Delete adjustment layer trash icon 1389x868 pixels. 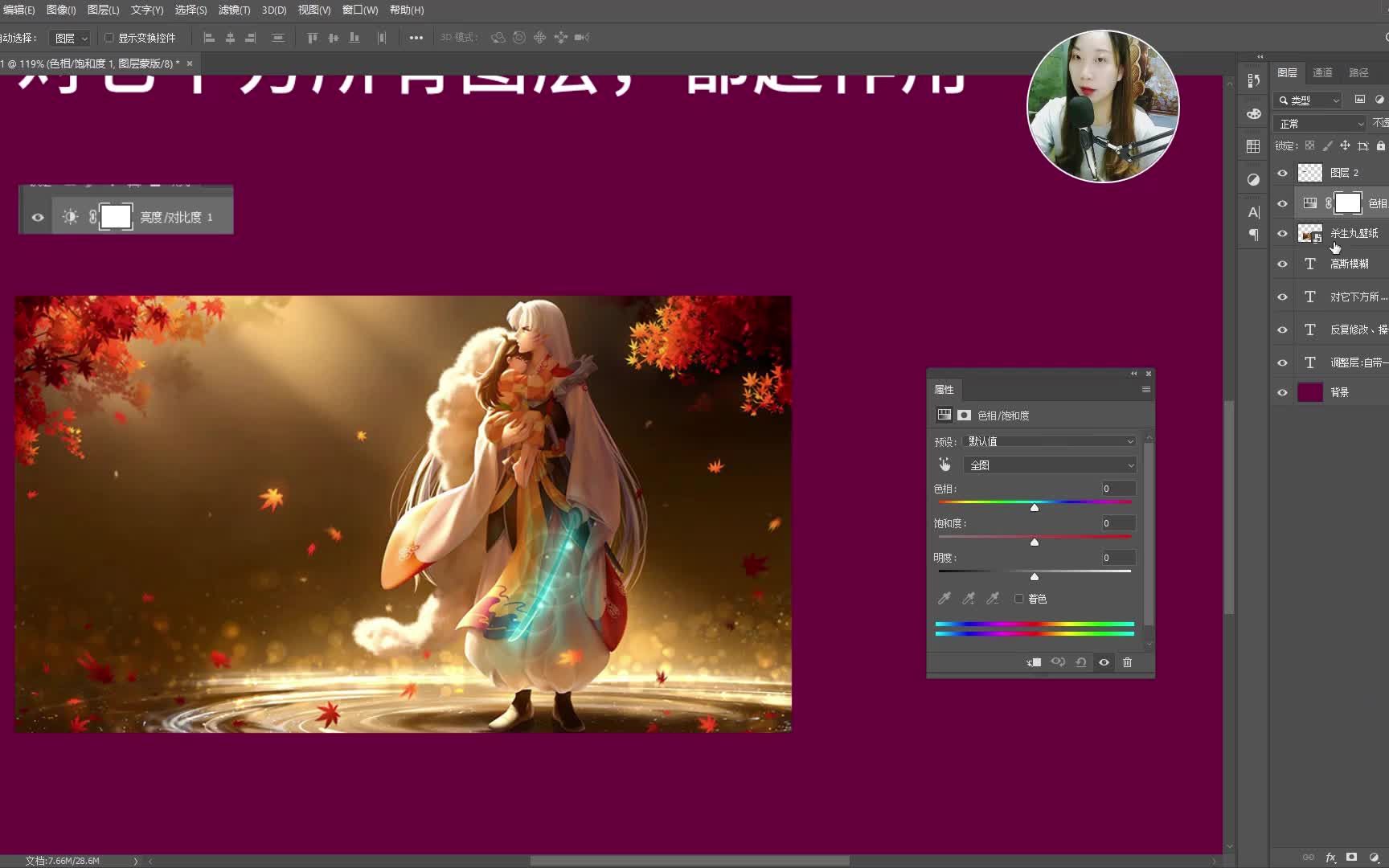(x=1127, y=662)
